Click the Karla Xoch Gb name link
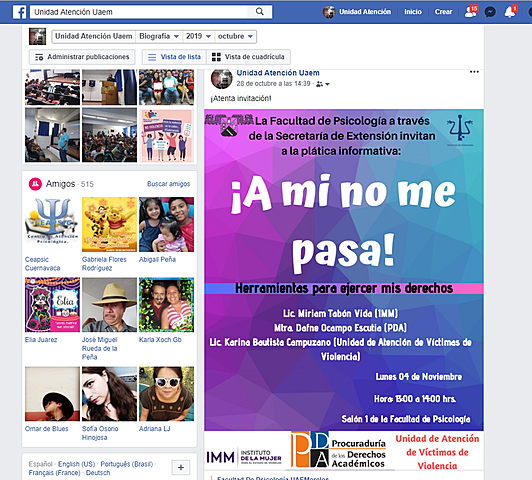This screenshot has height=480, width=532. 160,340
